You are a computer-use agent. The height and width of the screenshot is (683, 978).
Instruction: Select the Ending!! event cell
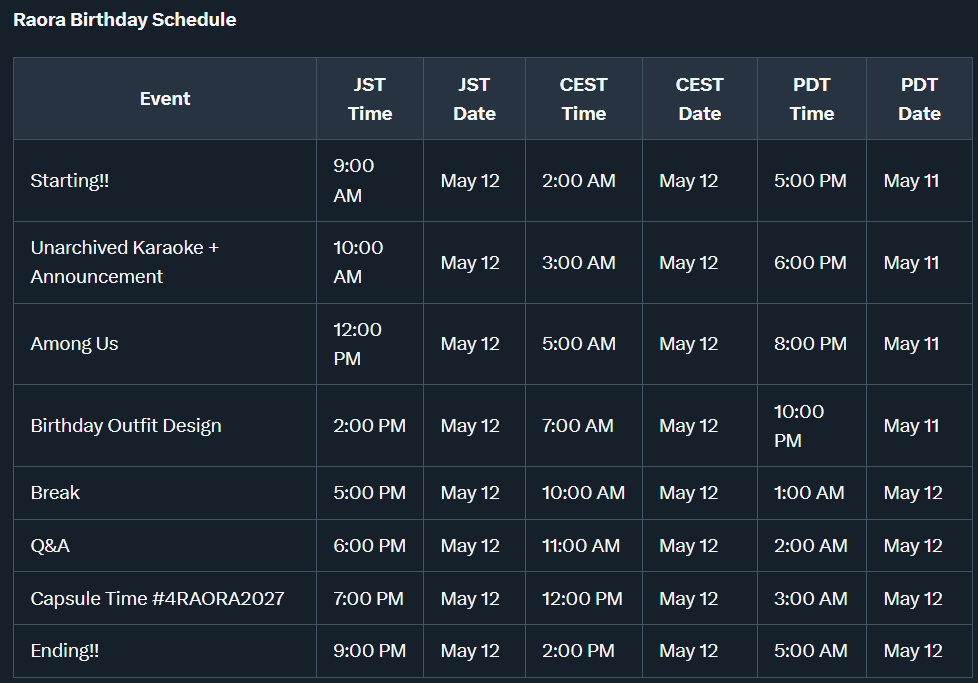65,651
